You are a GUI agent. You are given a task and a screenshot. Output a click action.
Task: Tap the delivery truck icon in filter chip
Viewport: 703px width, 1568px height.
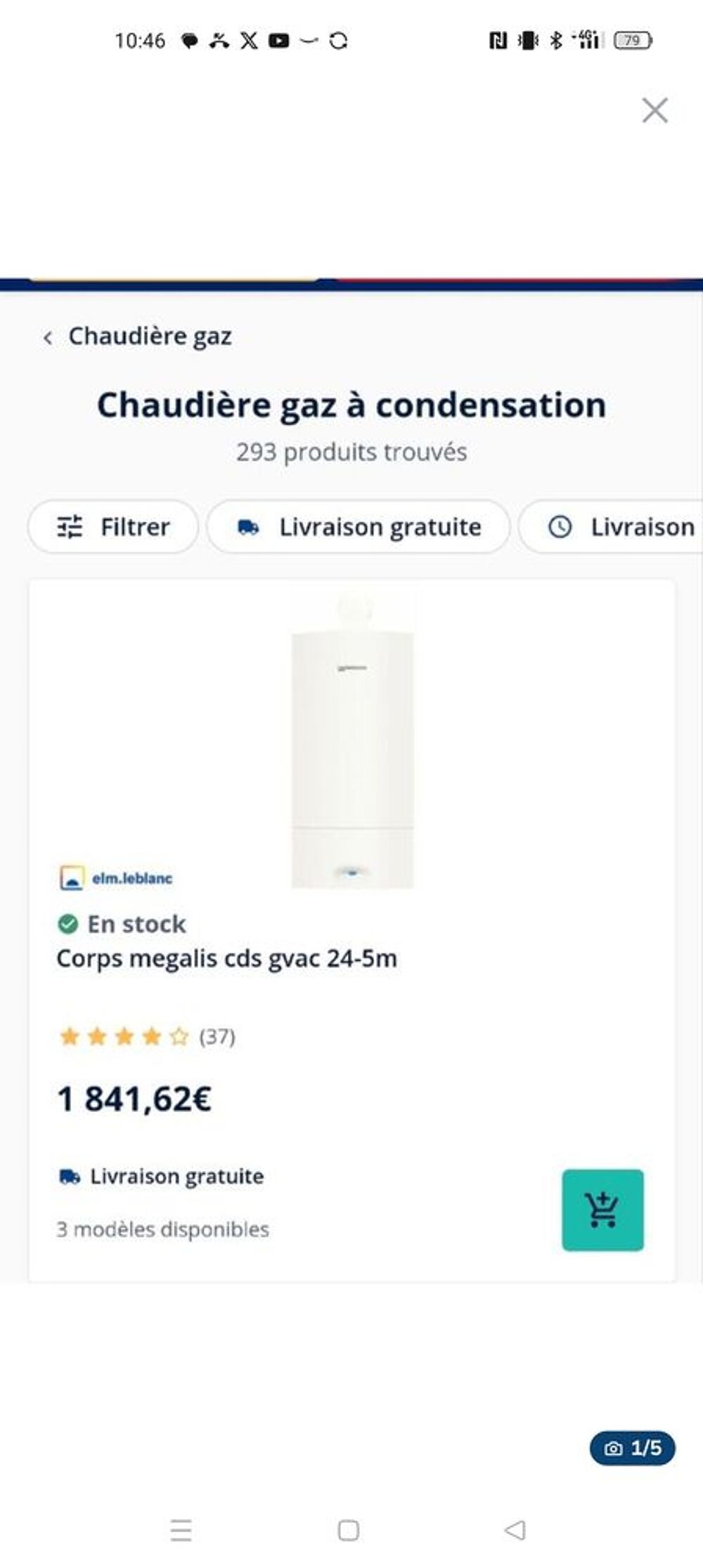point(248,527)
